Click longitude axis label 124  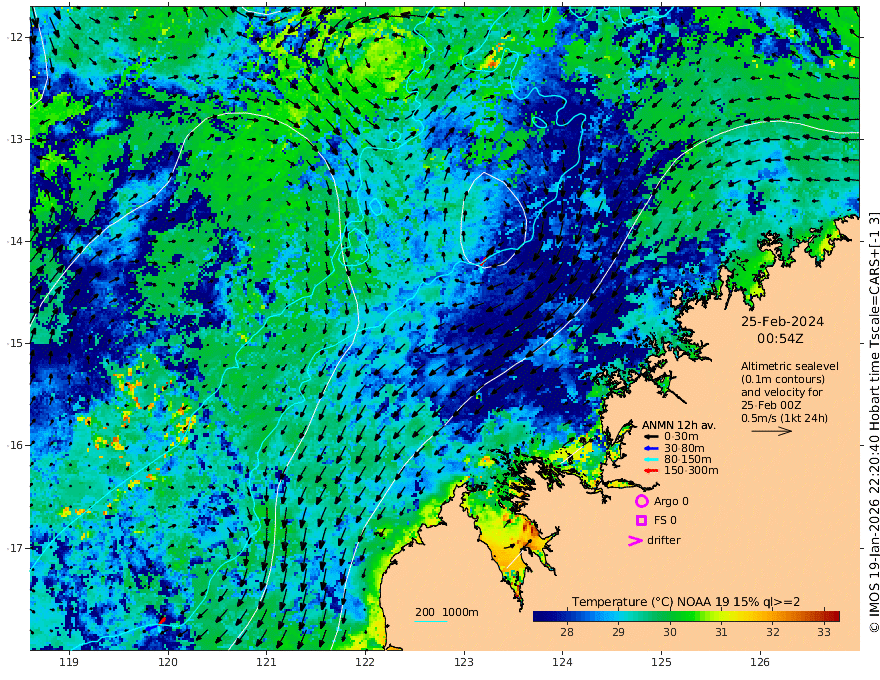(562, 662)
